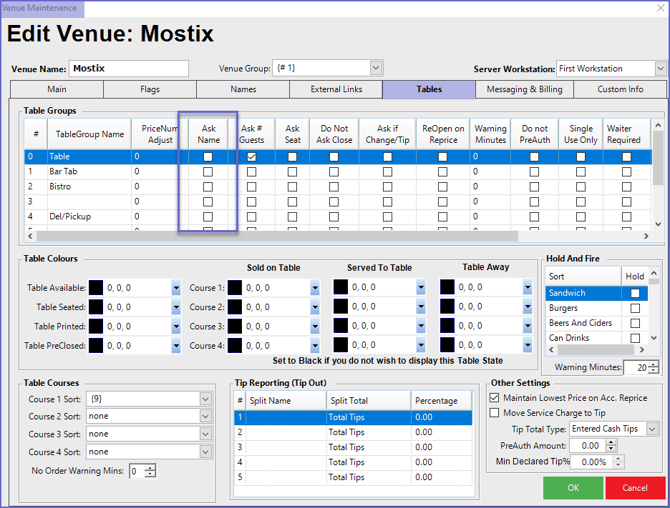Select Sandwich in Hold And Fire list
The image size is (670, 508).
pyautogui.click(x=580, y=293)
